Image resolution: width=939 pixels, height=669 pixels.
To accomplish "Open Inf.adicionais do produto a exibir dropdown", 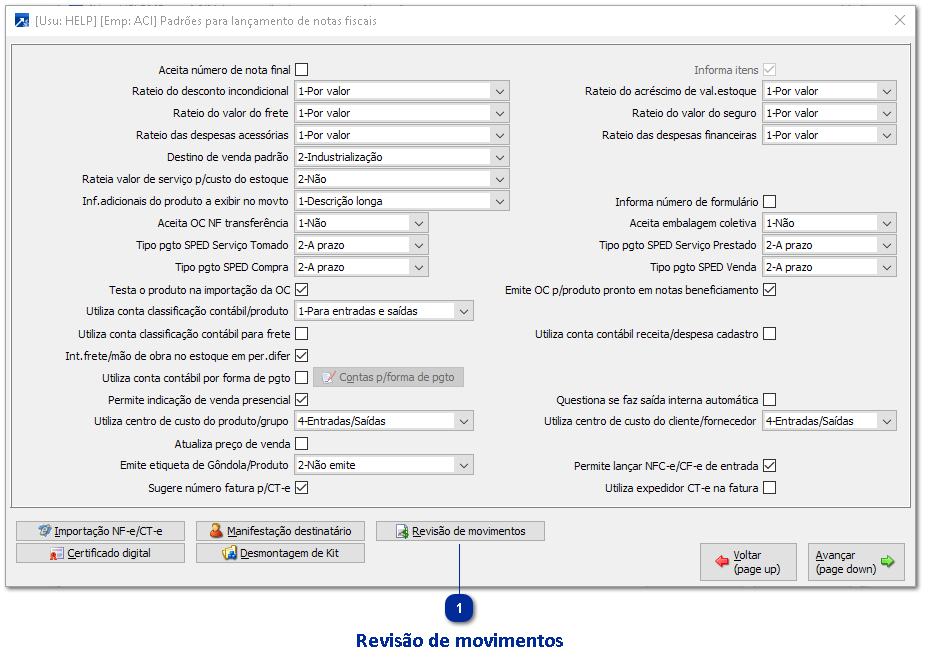I will 402,201.
